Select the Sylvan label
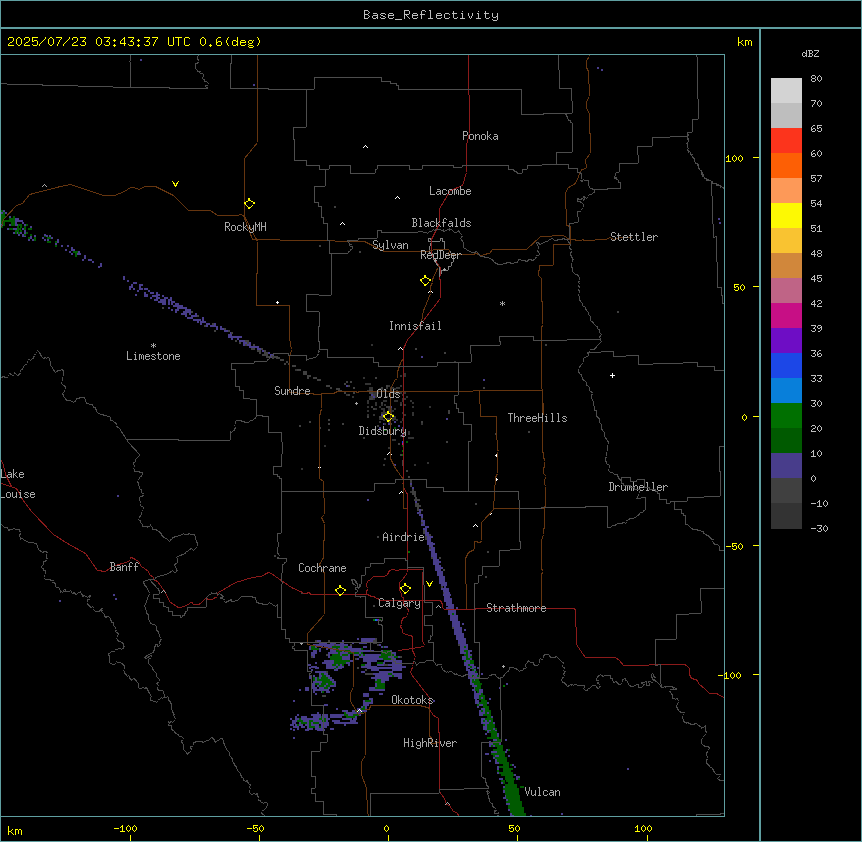 (x=390, y=245)
